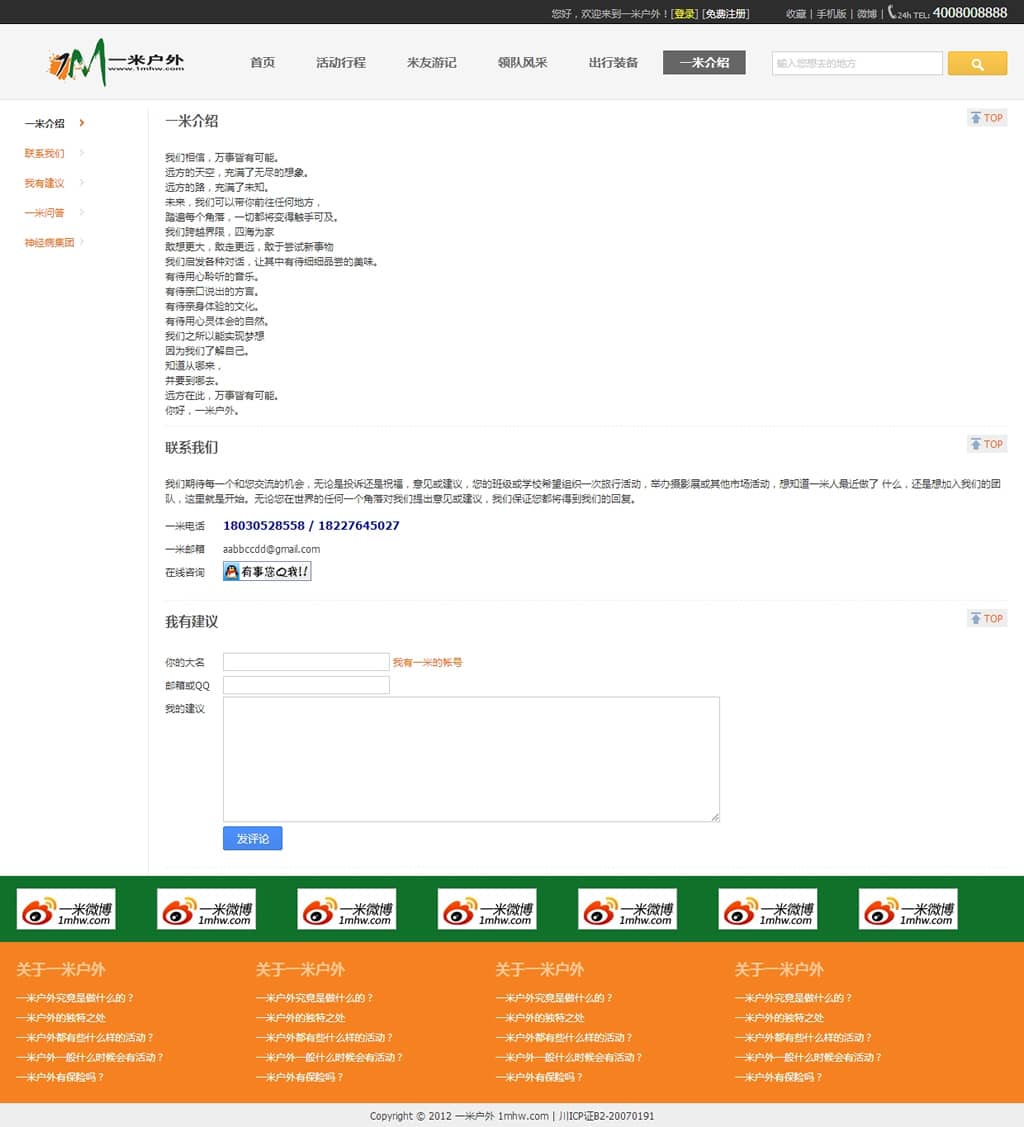Expand 一米问答 in the left sidebar

(45, 213)
